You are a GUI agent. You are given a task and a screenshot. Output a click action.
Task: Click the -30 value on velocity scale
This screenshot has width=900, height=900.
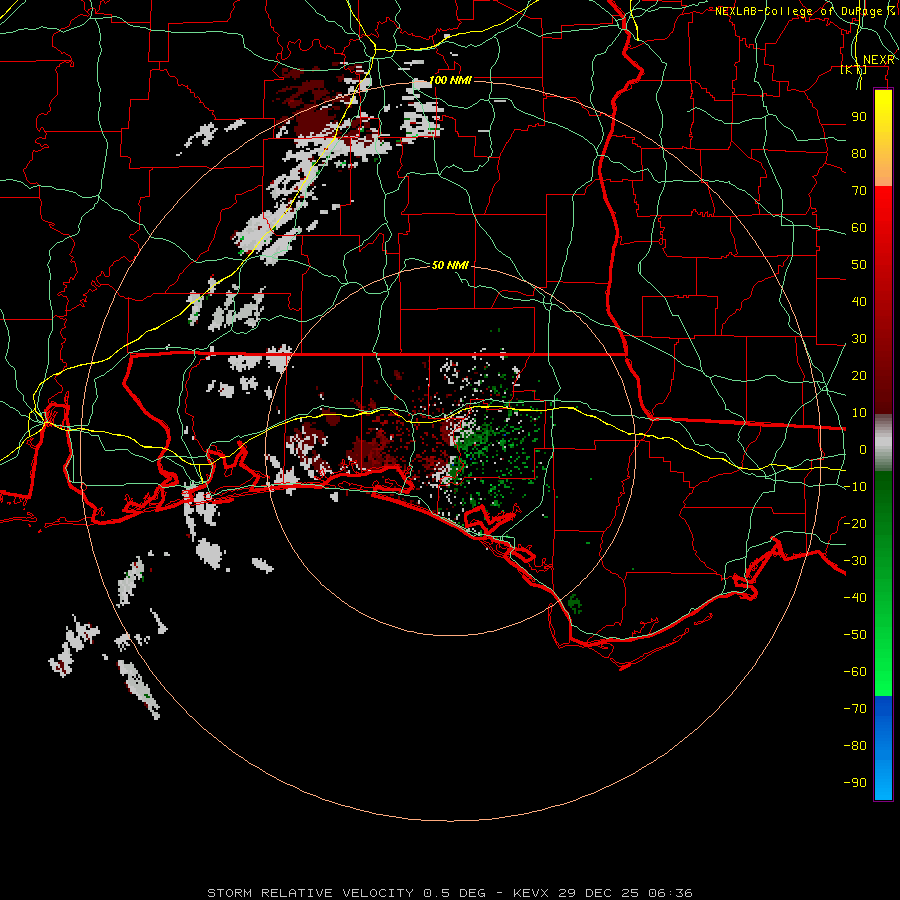pyautogui.click(x=855, y=561)
